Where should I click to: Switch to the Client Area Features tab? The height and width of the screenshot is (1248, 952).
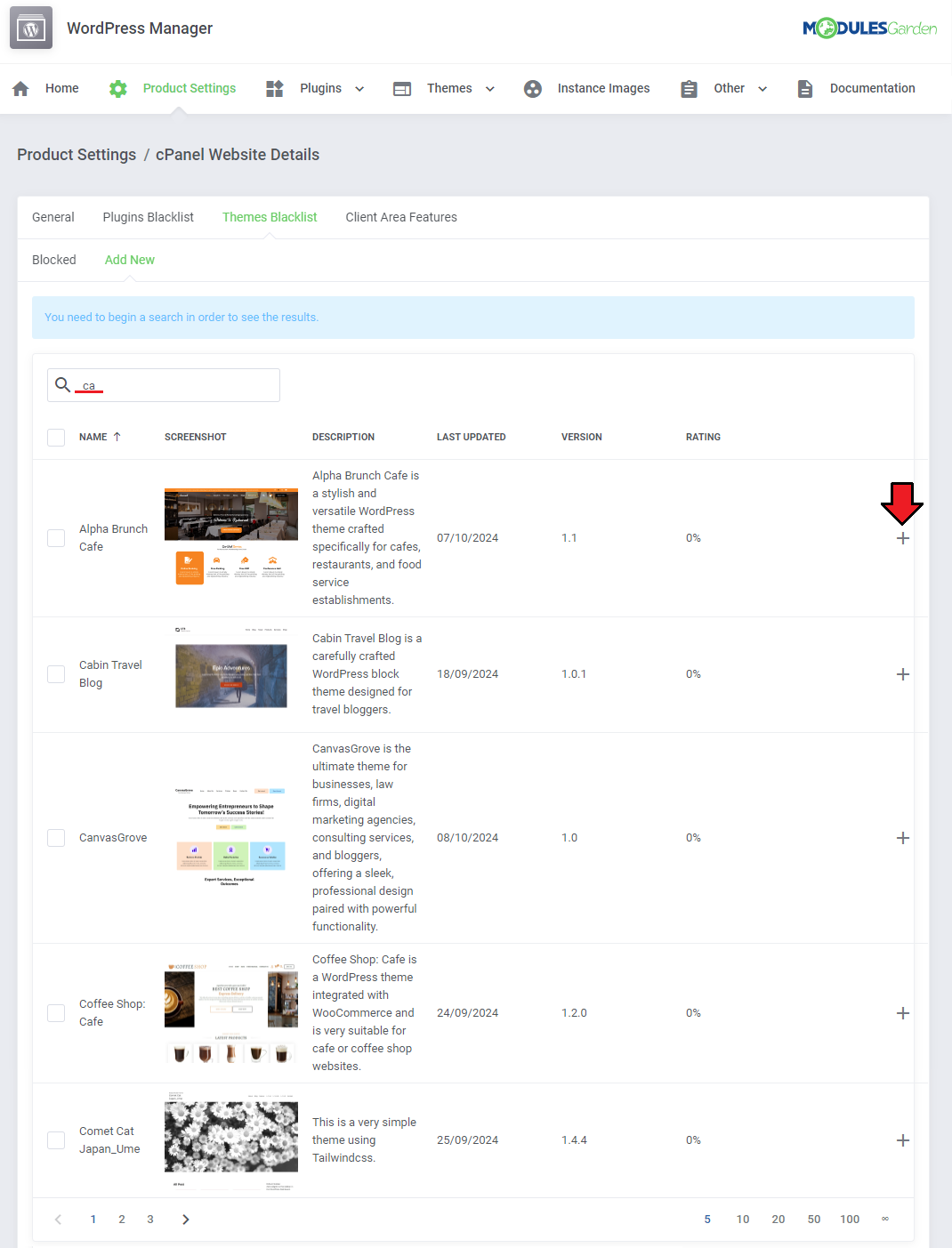click(401, 217)
